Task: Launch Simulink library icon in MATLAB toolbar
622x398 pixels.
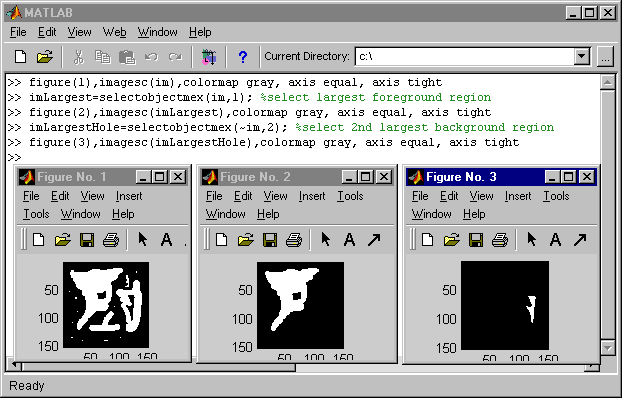Action: (x=209, y=57)
